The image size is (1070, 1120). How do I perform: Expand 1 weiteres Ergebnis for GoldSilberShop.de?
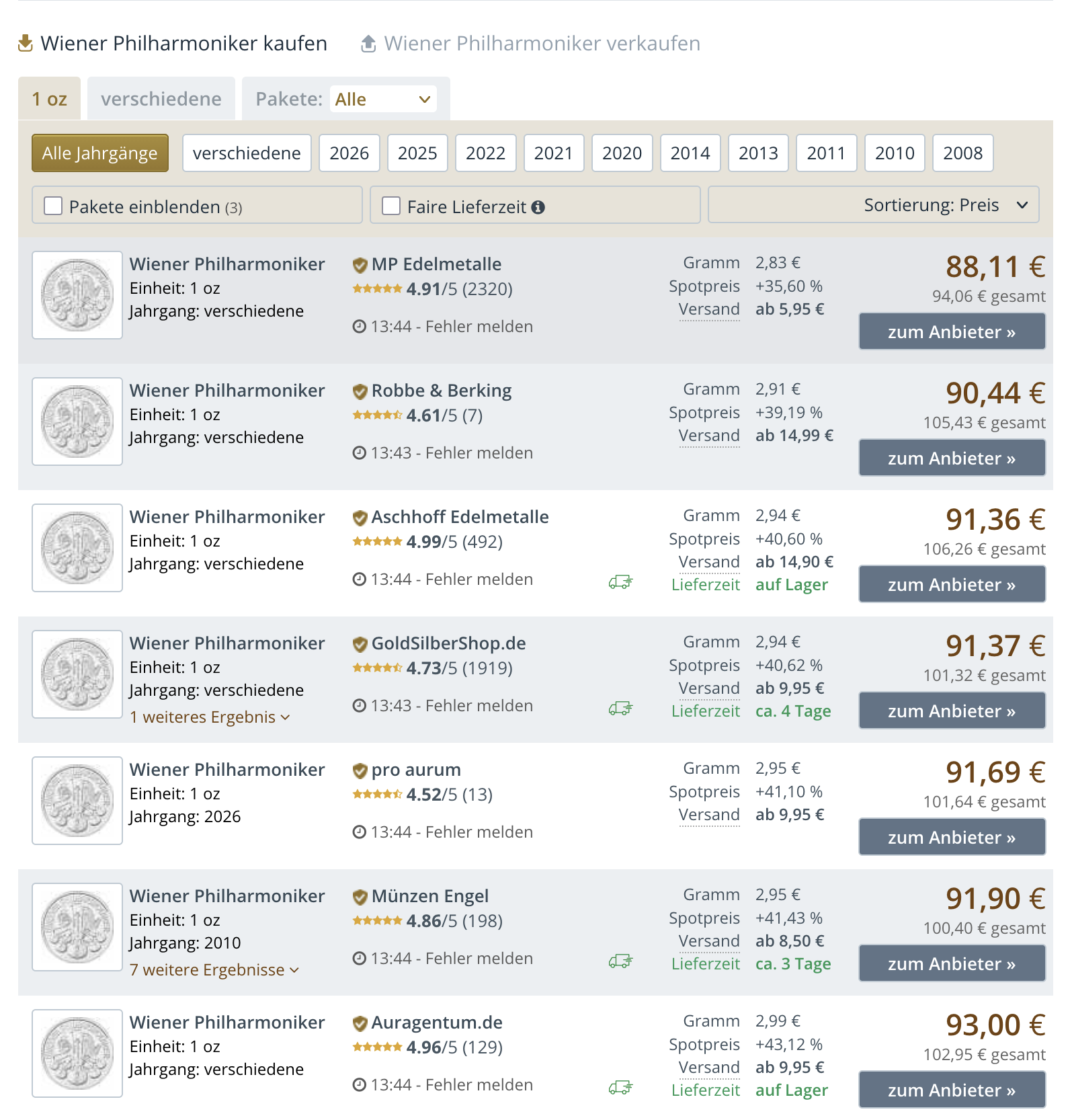[x=210, y=717]
